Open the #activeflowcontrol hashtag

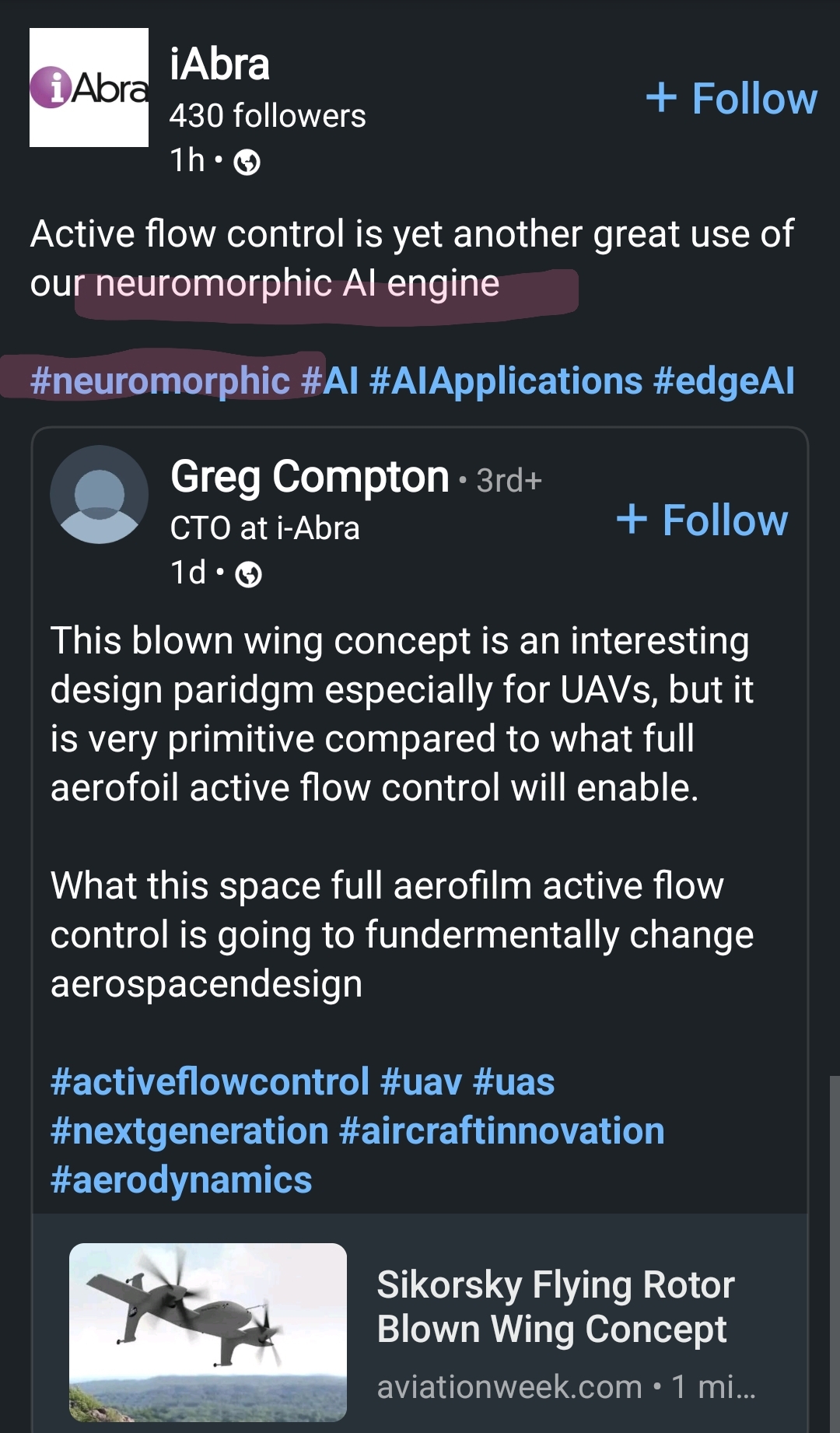(x=210, y=1082)
